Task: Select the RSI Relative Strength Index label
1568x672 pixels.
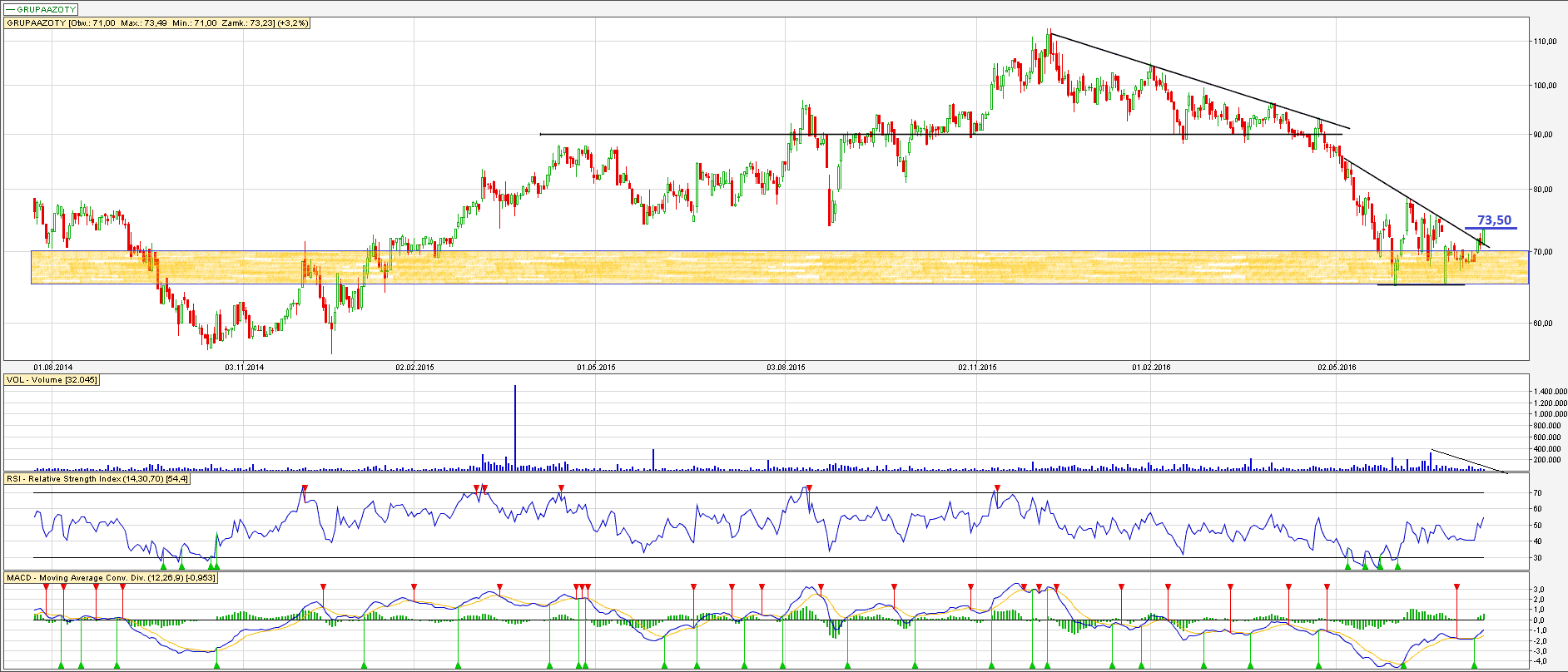Action: 97,479
